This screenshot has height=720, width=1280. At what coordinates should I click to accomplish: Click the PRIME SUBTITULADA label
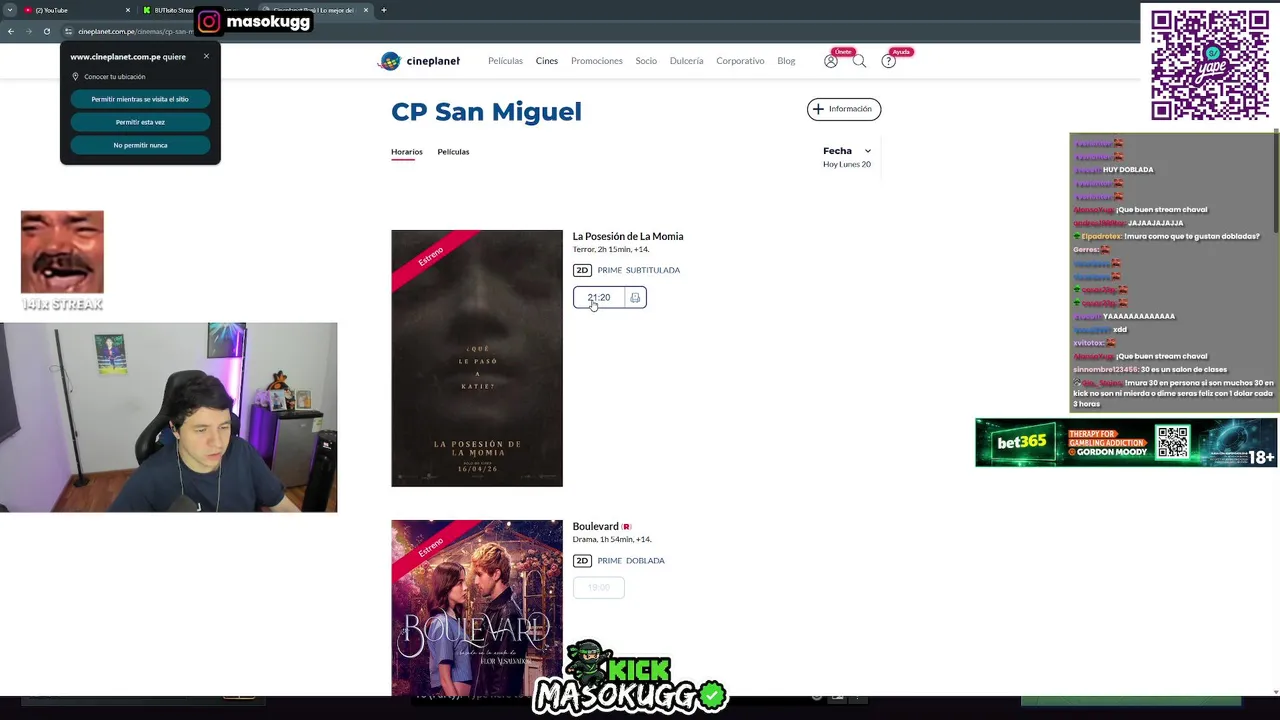click(638, 270)
